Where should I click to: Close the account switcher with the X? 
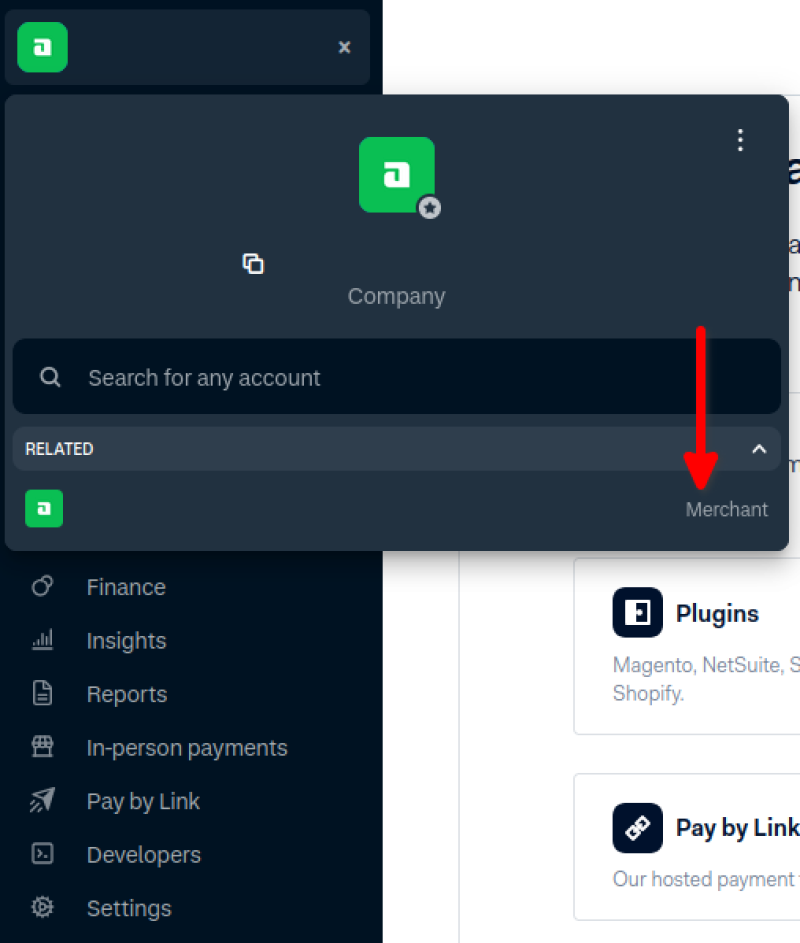click(344, 48)
